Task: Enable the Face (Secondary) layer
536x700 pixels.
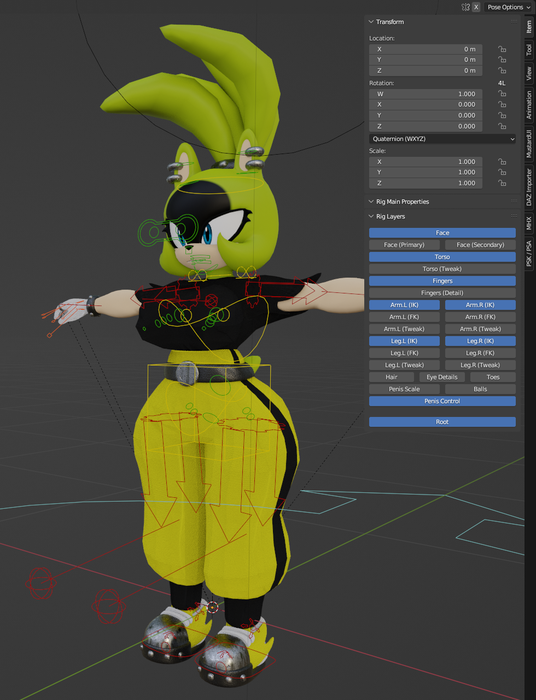Action: (x=480, y=245)
